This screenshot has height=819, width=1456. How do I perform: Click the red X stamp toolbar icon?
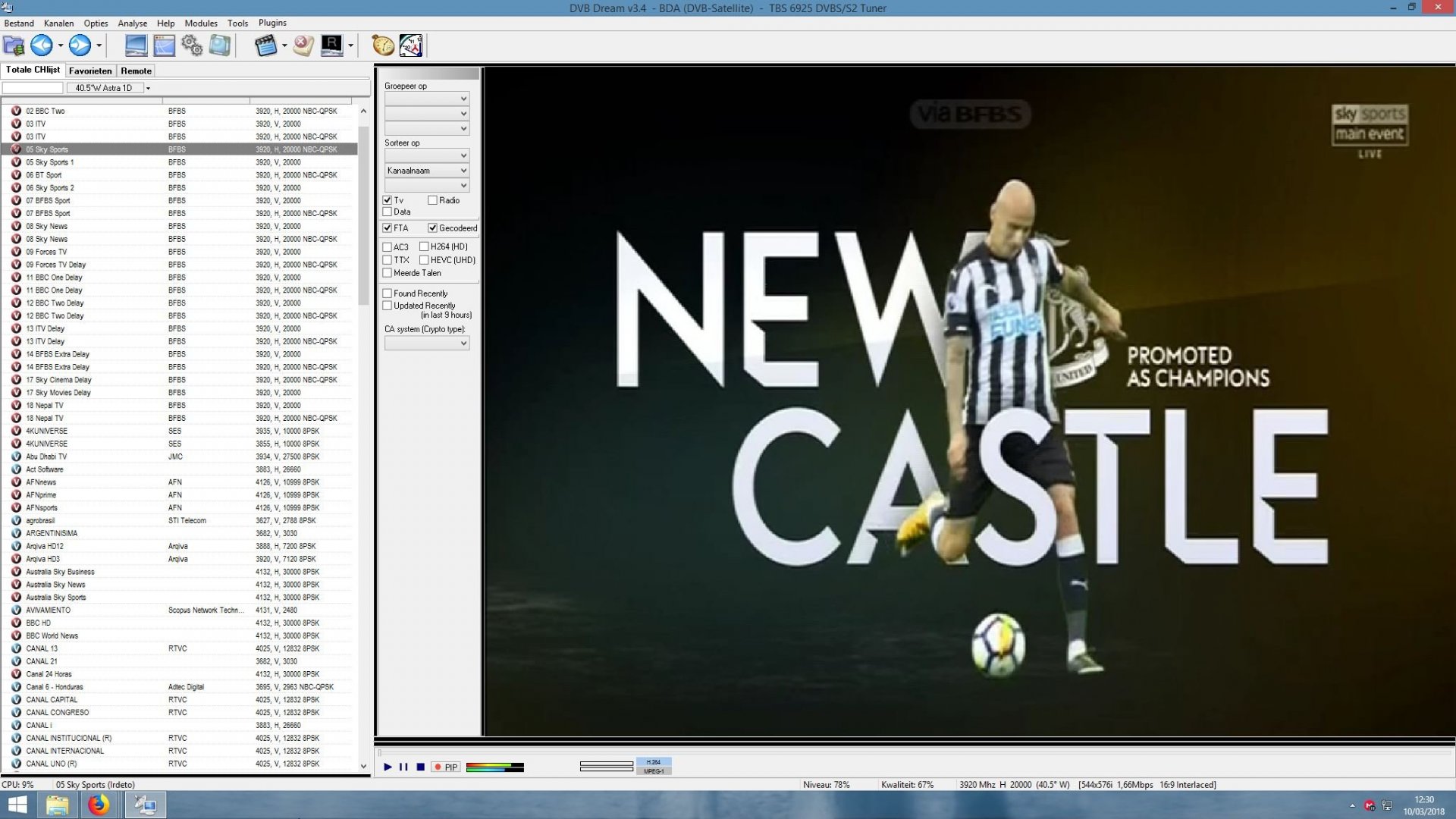tap(303, 45)
